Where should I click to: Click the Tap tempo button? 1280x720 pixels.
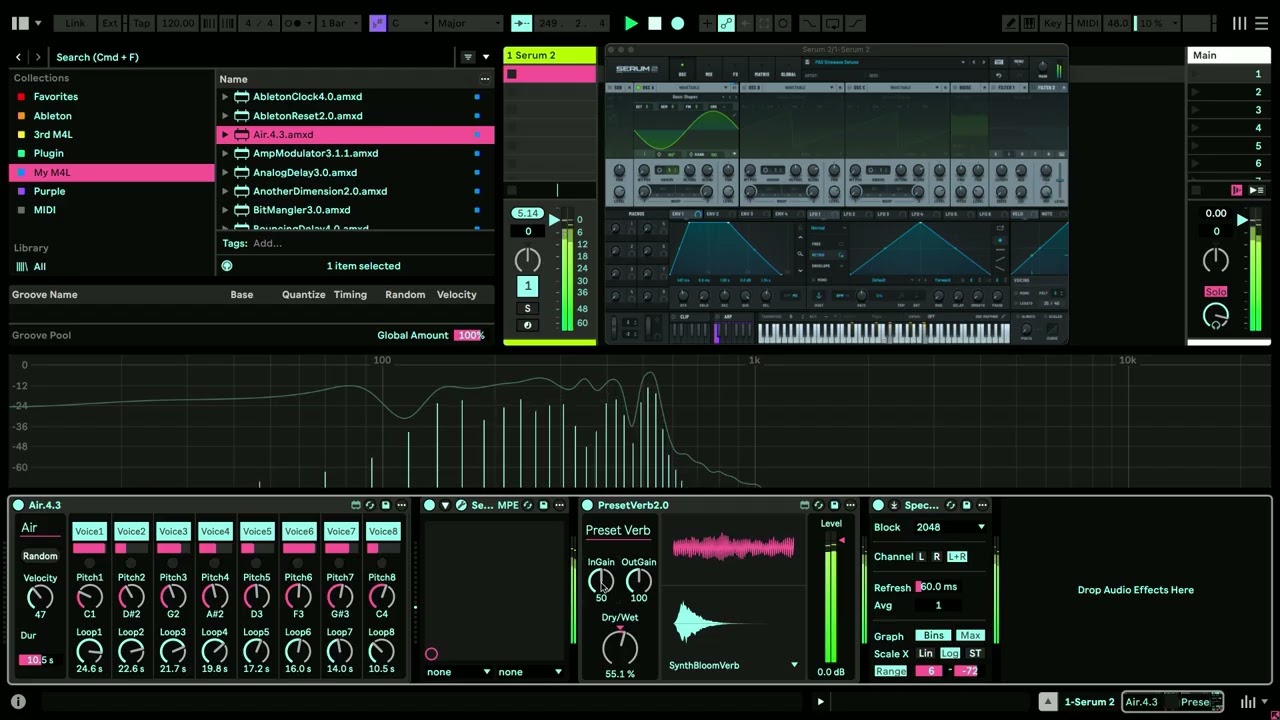(x=141, y=23)
